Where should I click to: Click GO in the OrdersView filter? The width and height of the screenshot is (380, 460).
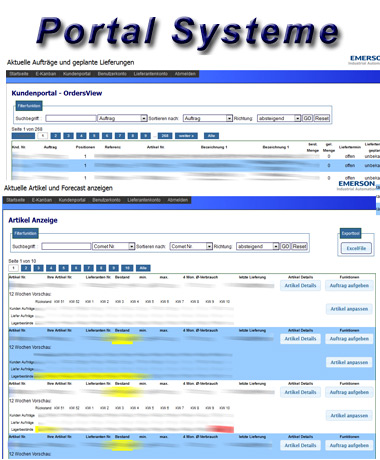[307, 118]
